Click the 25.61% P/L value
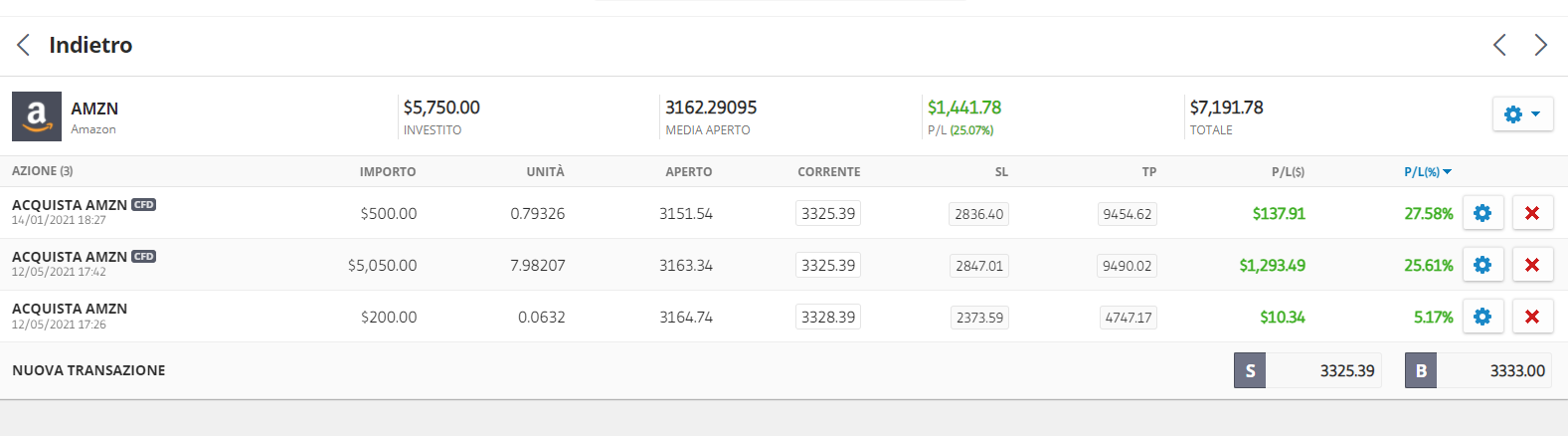Image resolution: width=1568 pixels, height=436 pixels. (x=1428, y=265)
